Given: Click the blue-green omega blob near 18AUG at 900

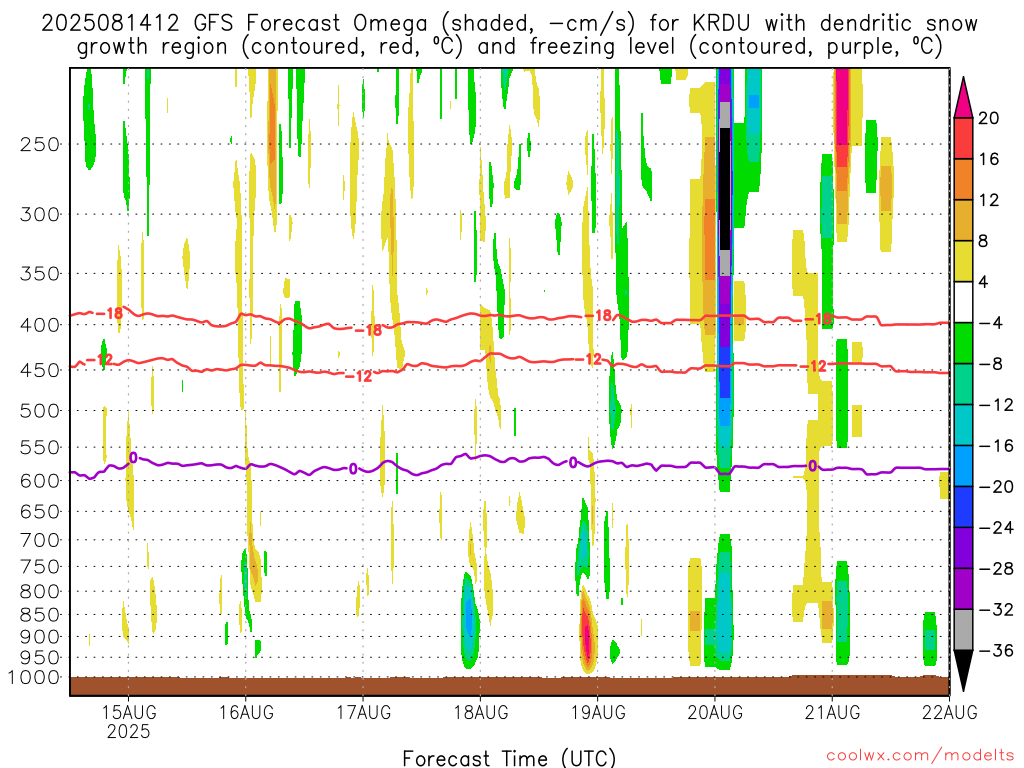Looking at the screenshot, I should [469, 620].
